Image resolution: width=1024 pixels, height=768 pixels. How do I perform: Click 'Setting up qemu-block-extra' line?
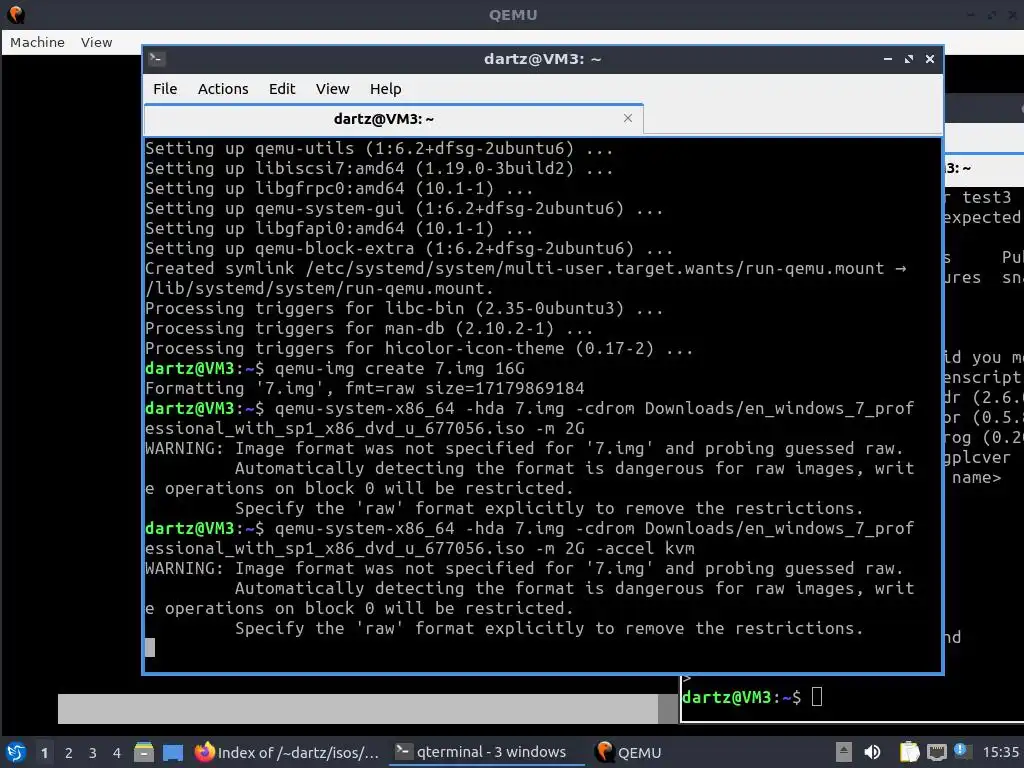click(x=409, y=248)
